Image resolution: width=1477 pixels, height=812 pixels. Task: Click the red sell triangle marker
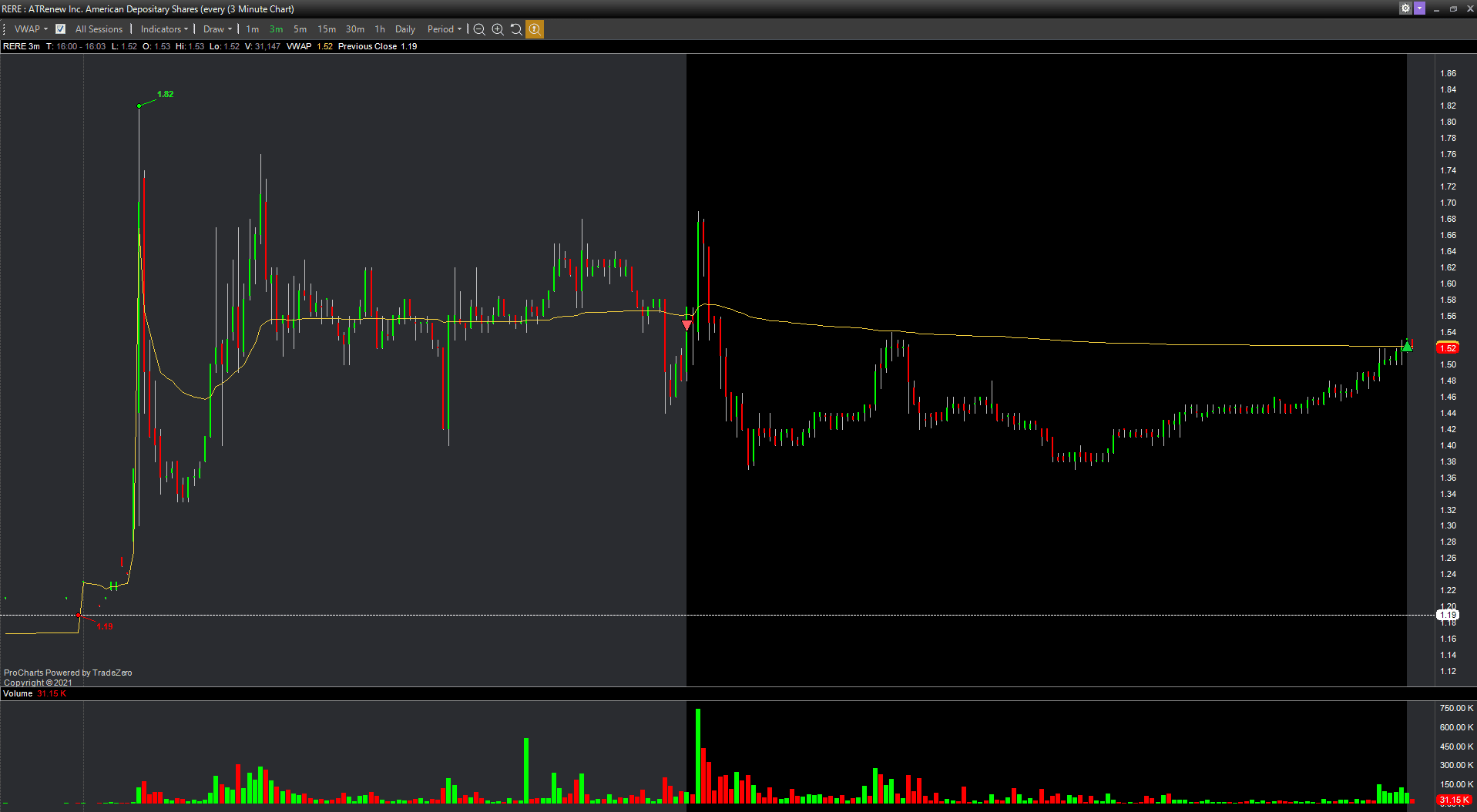[687, 325]
